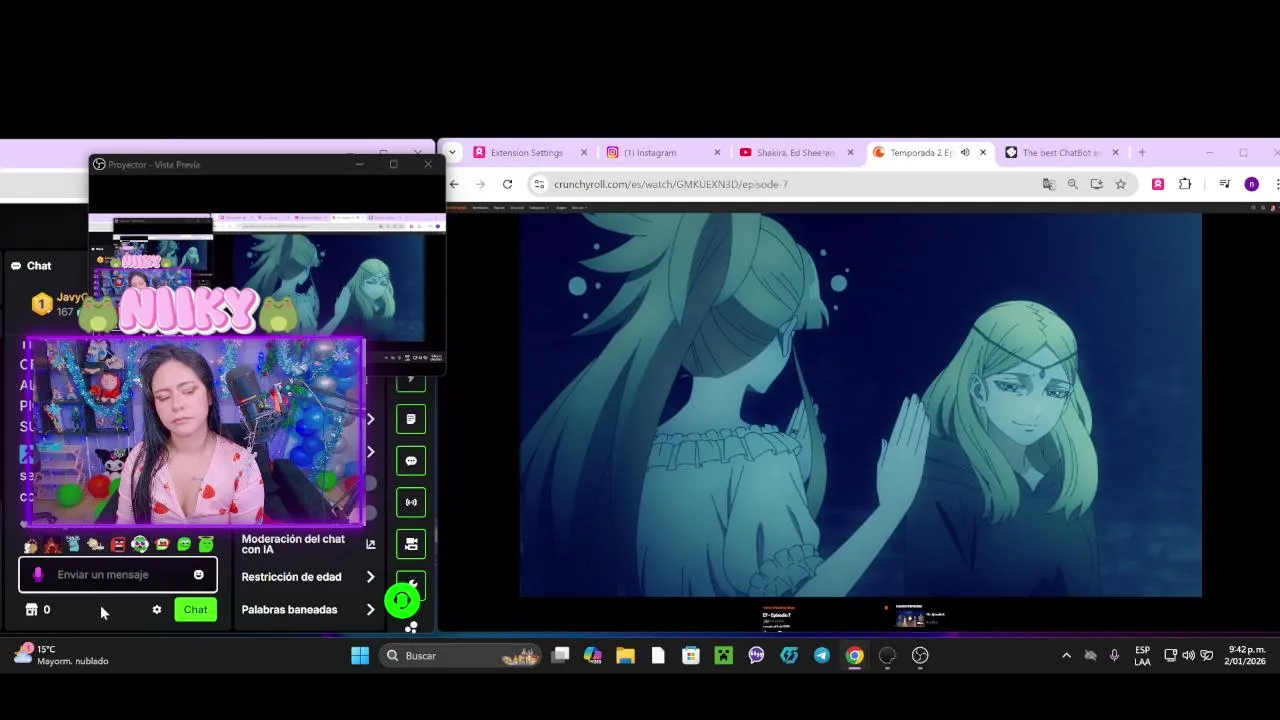Open the Chrome profile avatar

pos(1251,184)
